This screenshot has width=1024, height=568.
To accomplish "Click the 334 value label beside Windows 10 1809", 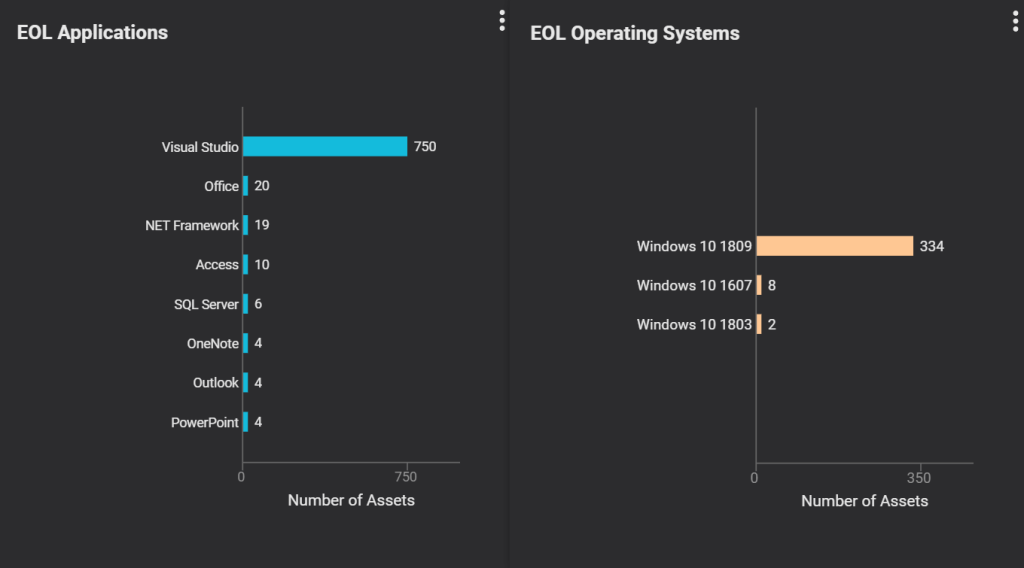I will pos(932,246).
